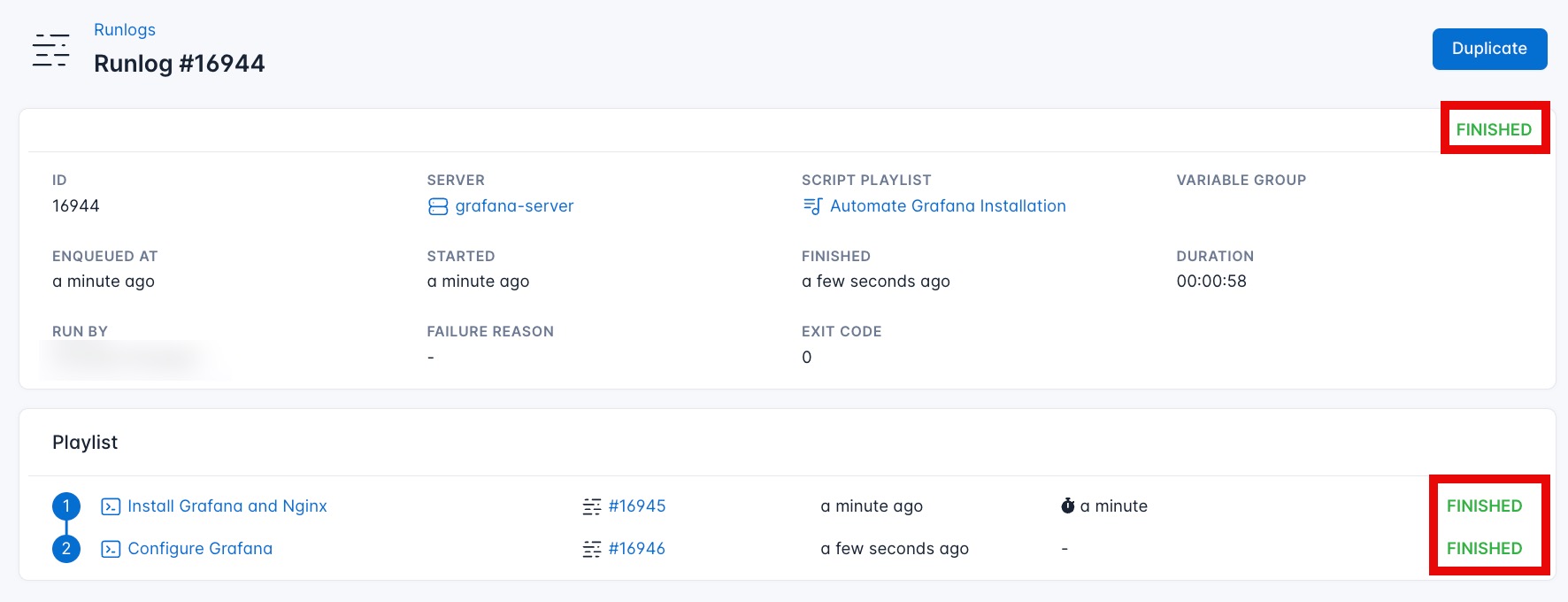Click the script icon beside Configure Grafana

111,549
